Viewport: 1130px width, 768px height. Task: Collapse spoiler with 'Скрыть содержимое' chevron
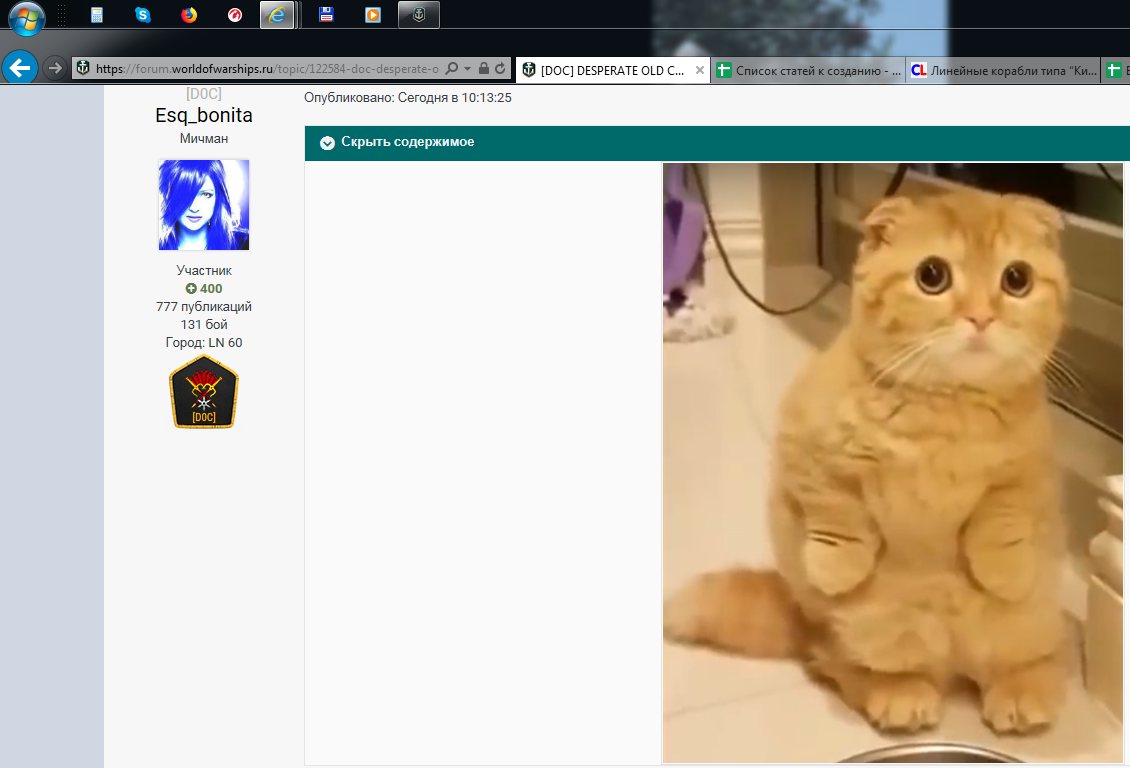pyautogui.click(x=327, y=143)
